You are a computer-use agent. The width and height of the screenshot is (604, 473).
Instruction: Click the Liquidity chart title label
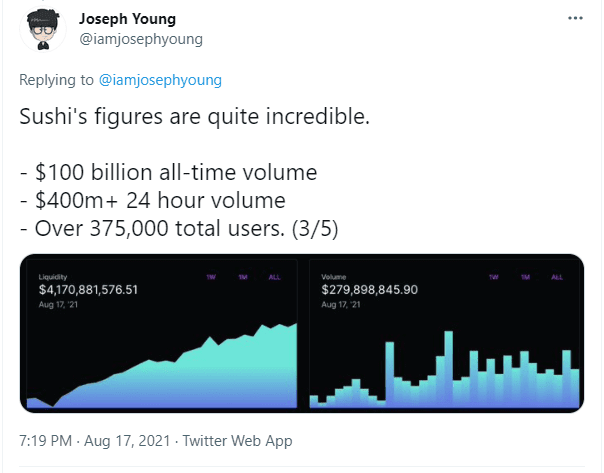52,277
